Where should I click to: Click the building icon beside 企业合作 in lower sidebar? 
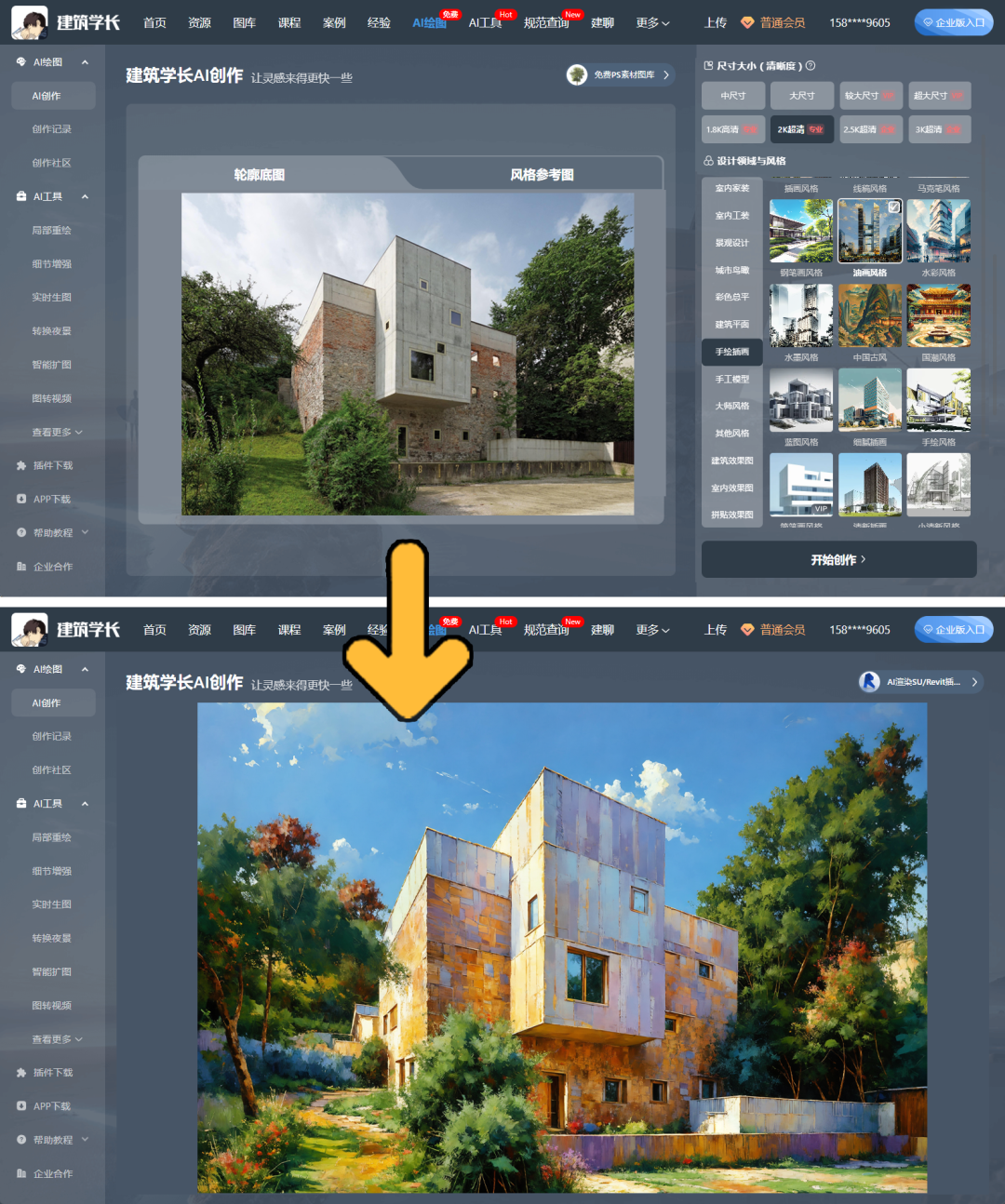(x=21, y=1173)
